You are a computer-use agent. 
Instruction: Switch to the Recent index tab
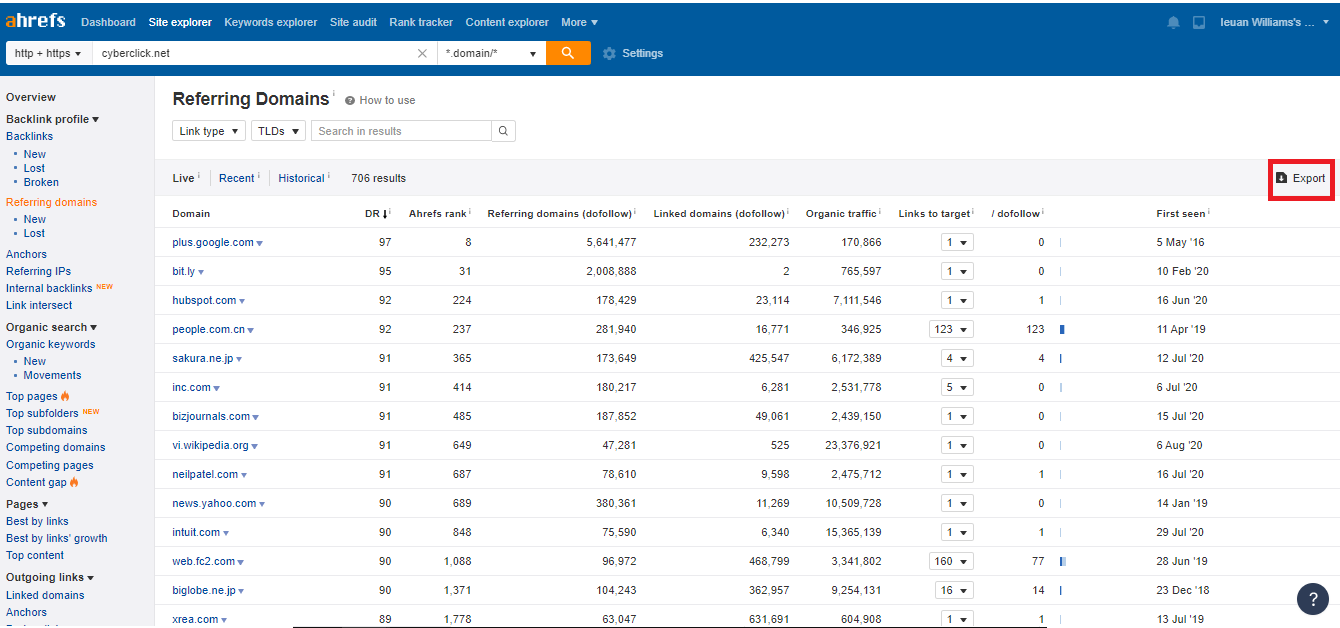237,178
